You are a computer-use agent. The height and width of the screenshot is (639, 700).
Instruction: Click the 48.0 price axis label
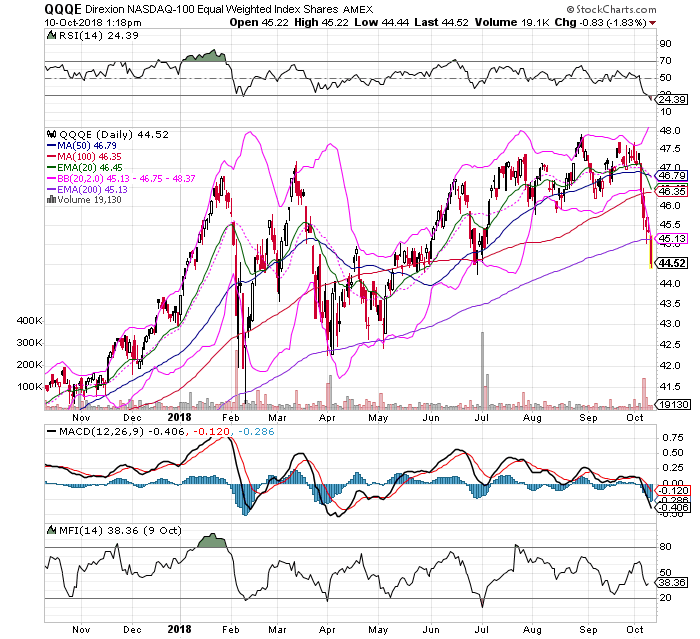pyautogui.click(x=671, y=131)
